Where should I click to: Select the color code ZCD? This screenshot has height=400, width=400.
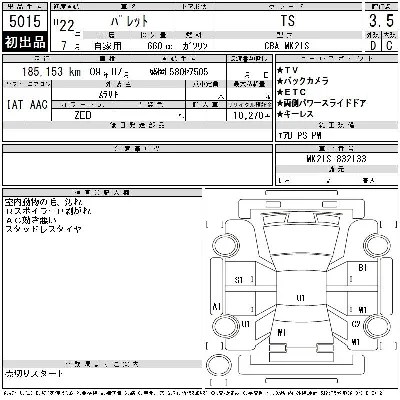83,115
